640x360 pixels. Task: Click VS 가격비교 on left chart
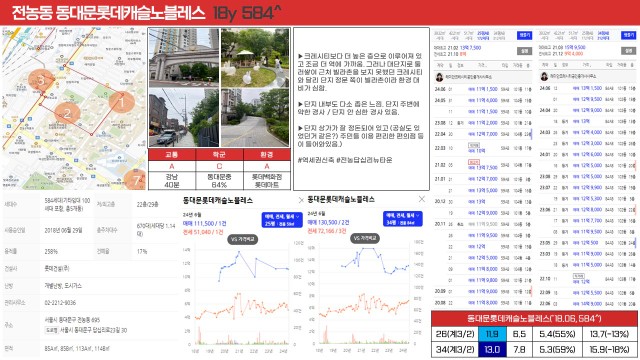pos(242,240)
